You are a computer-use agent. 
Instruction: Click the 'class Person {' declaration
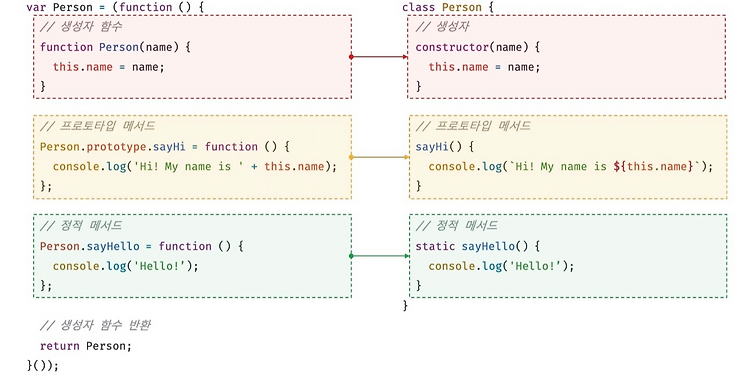447,7
